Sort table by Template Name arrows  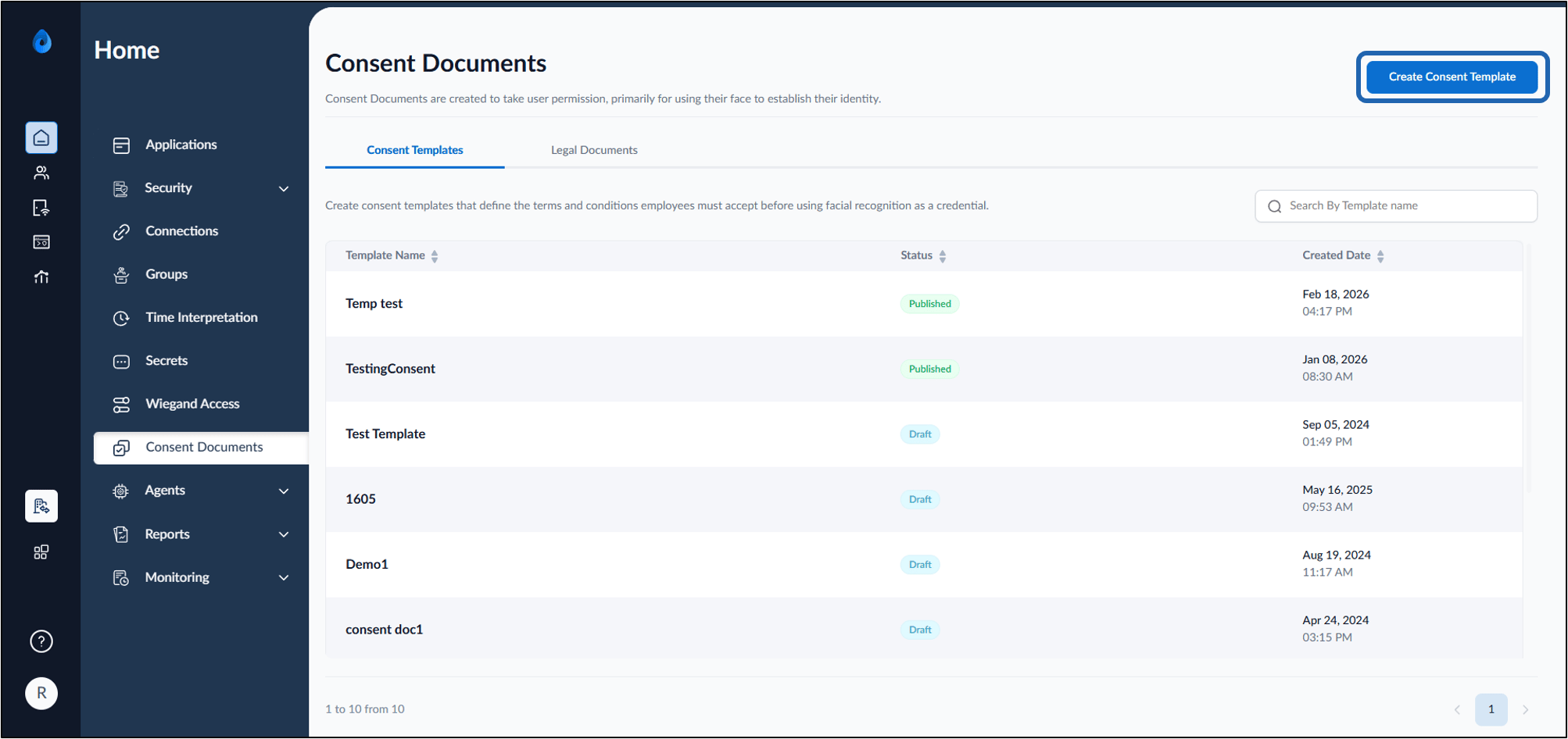(435, 256)
